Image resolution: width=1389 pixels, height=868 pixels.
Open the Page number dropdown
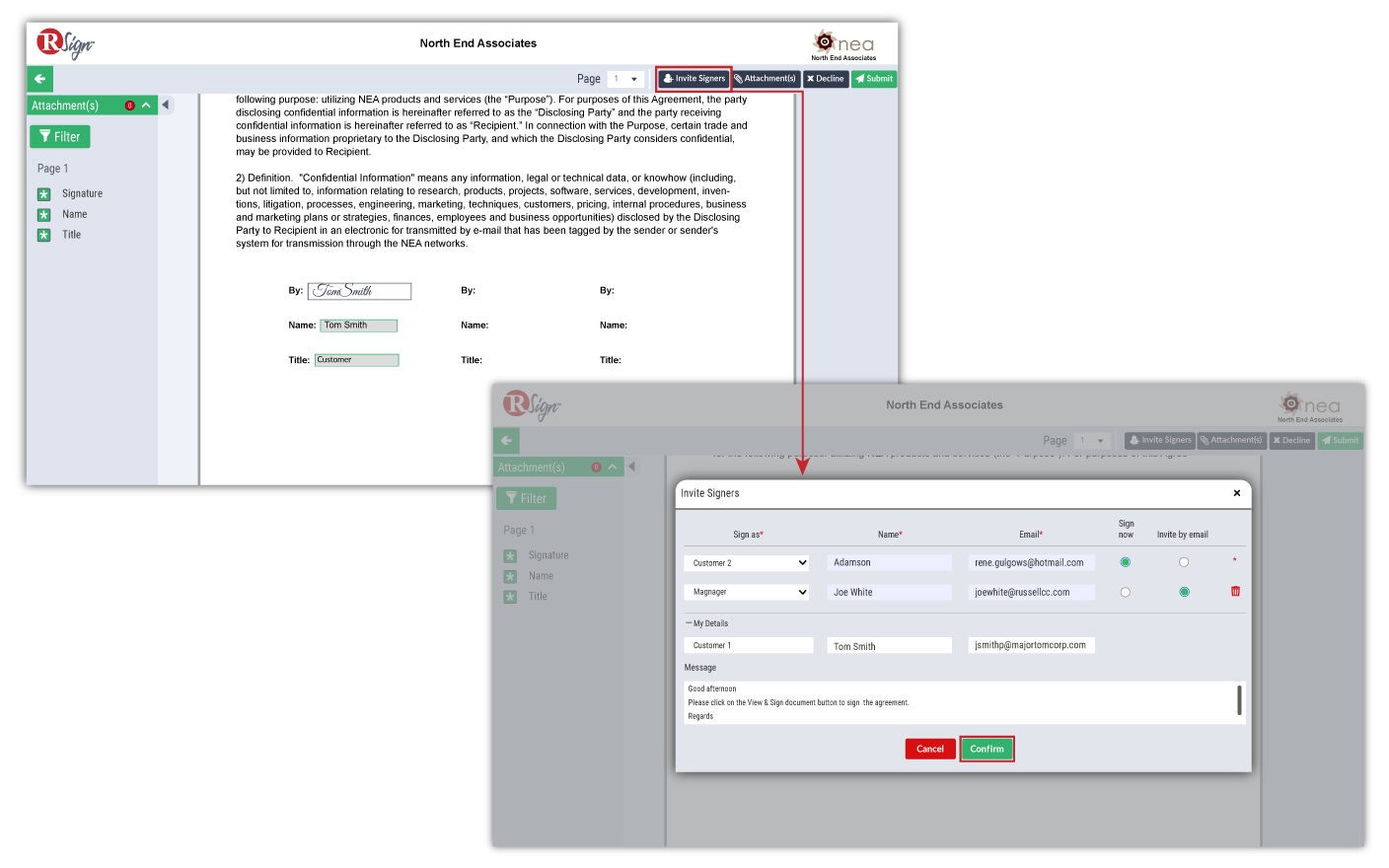click(625, 79)
